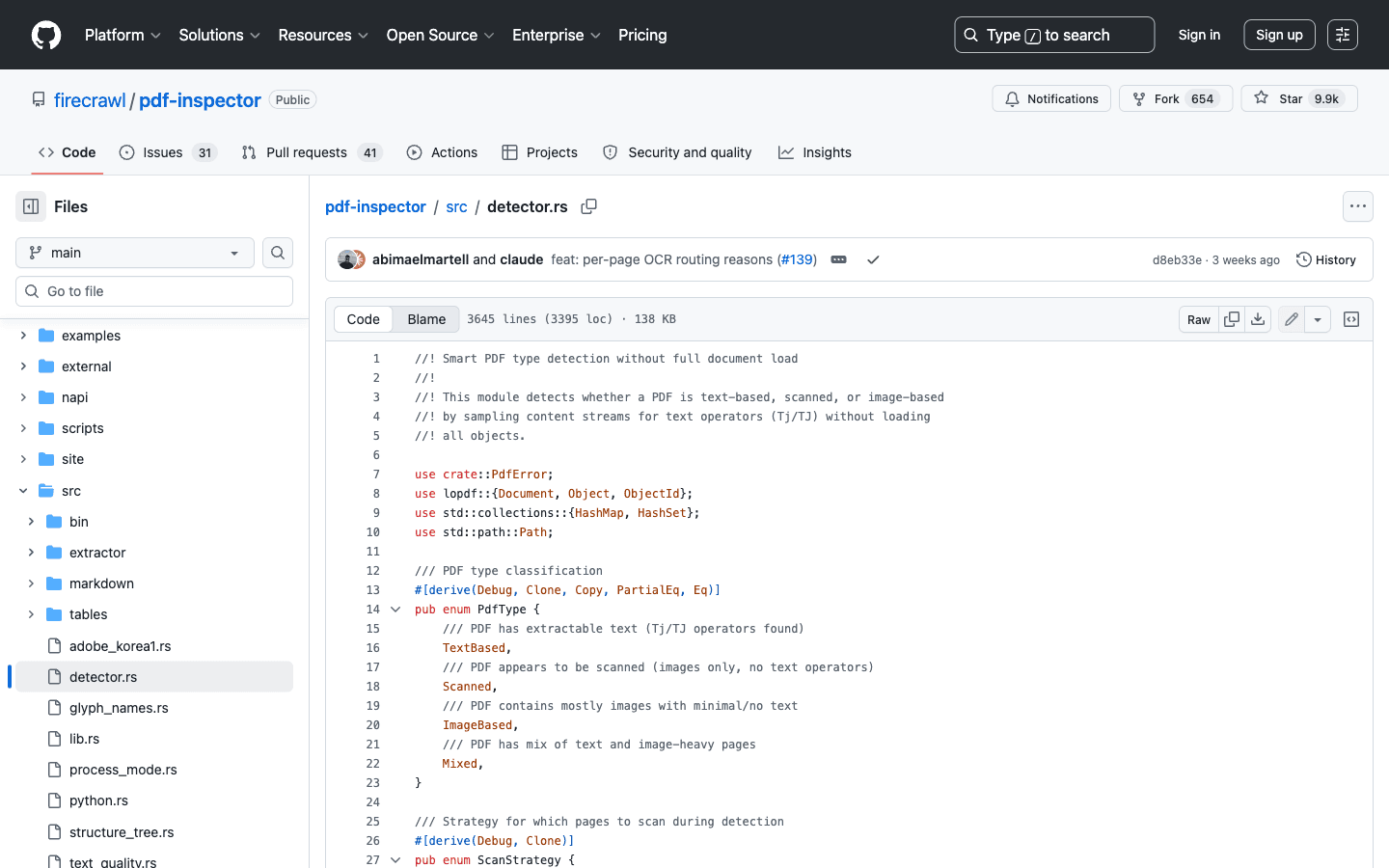Click the Sign up button

pyautogui.click(x=1279, y=35)
